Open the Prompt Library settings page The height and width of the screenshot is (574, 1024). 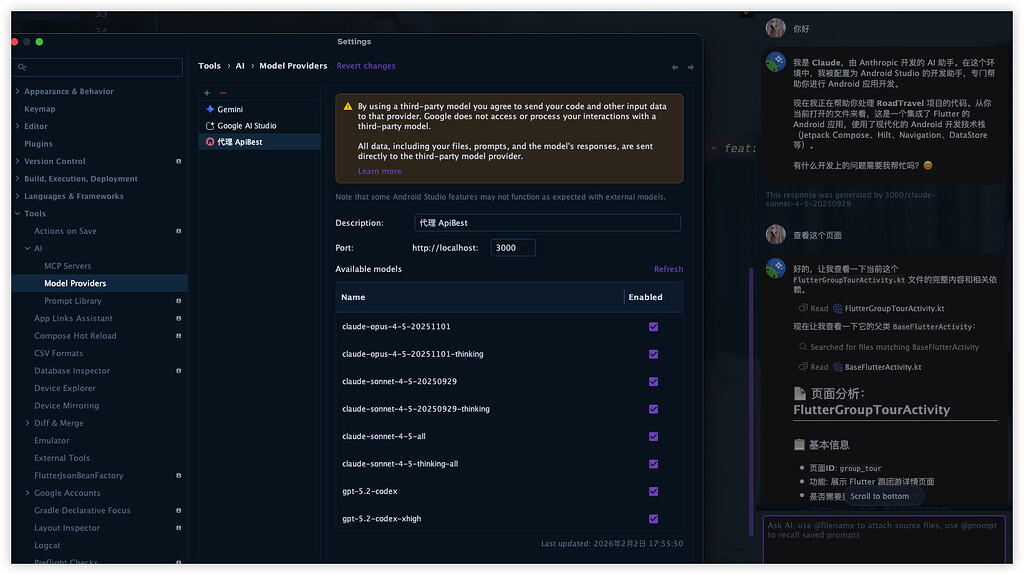click(72, 301)
